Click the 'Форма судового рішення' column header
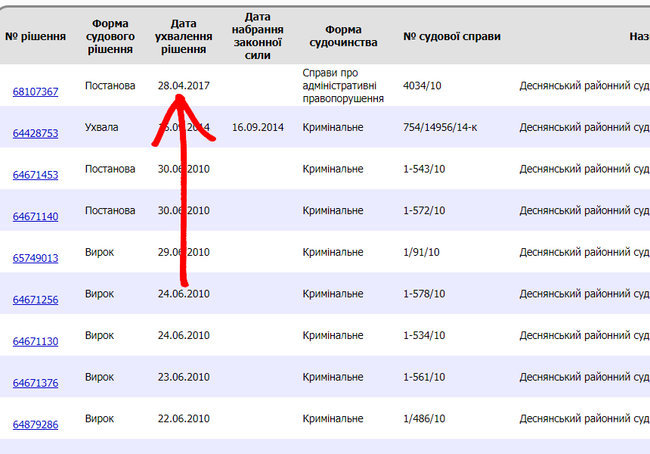 click(x=111, y=37)
